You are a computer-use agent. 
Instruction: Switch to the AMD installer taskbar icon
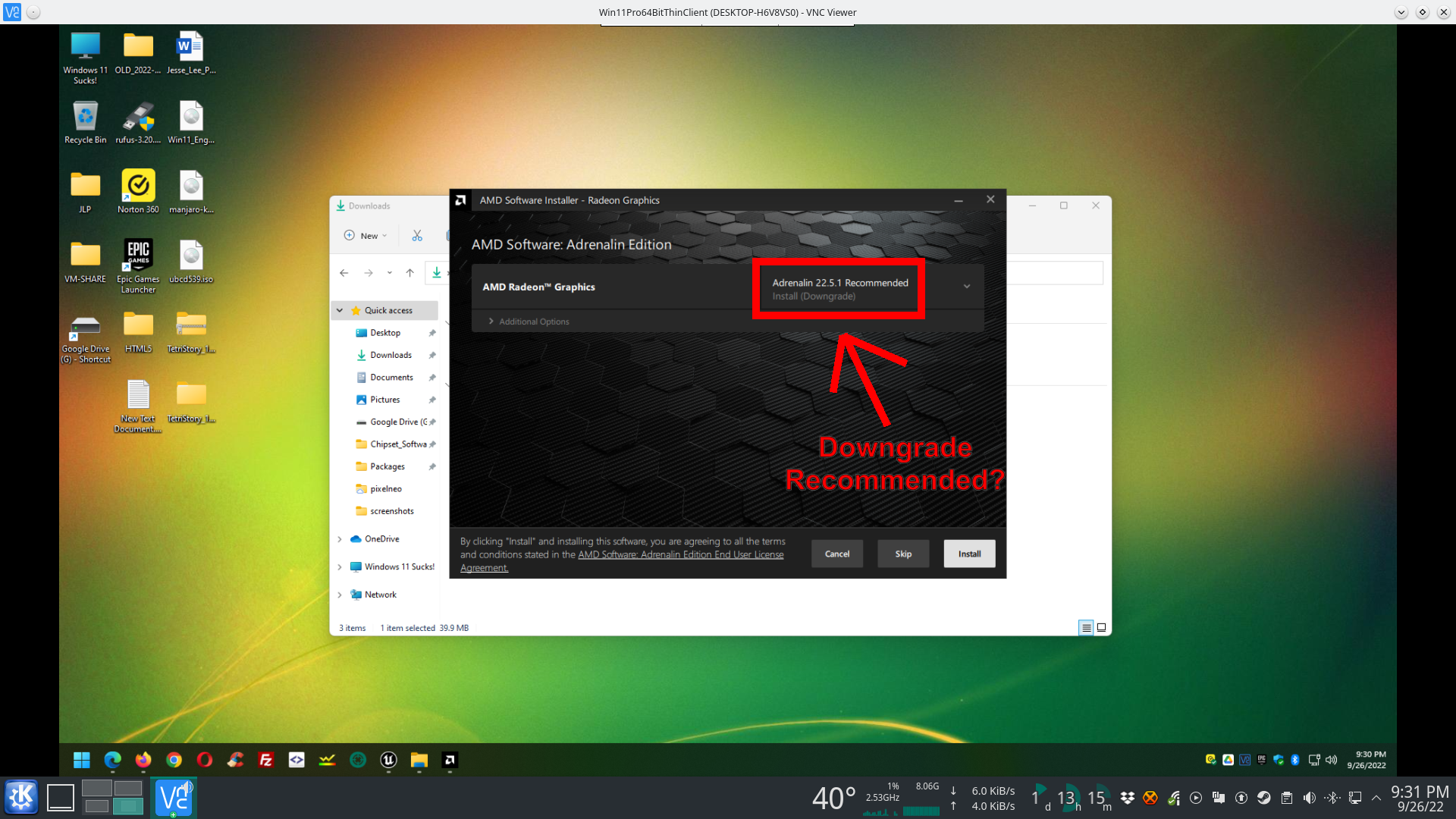coord(450,760)
